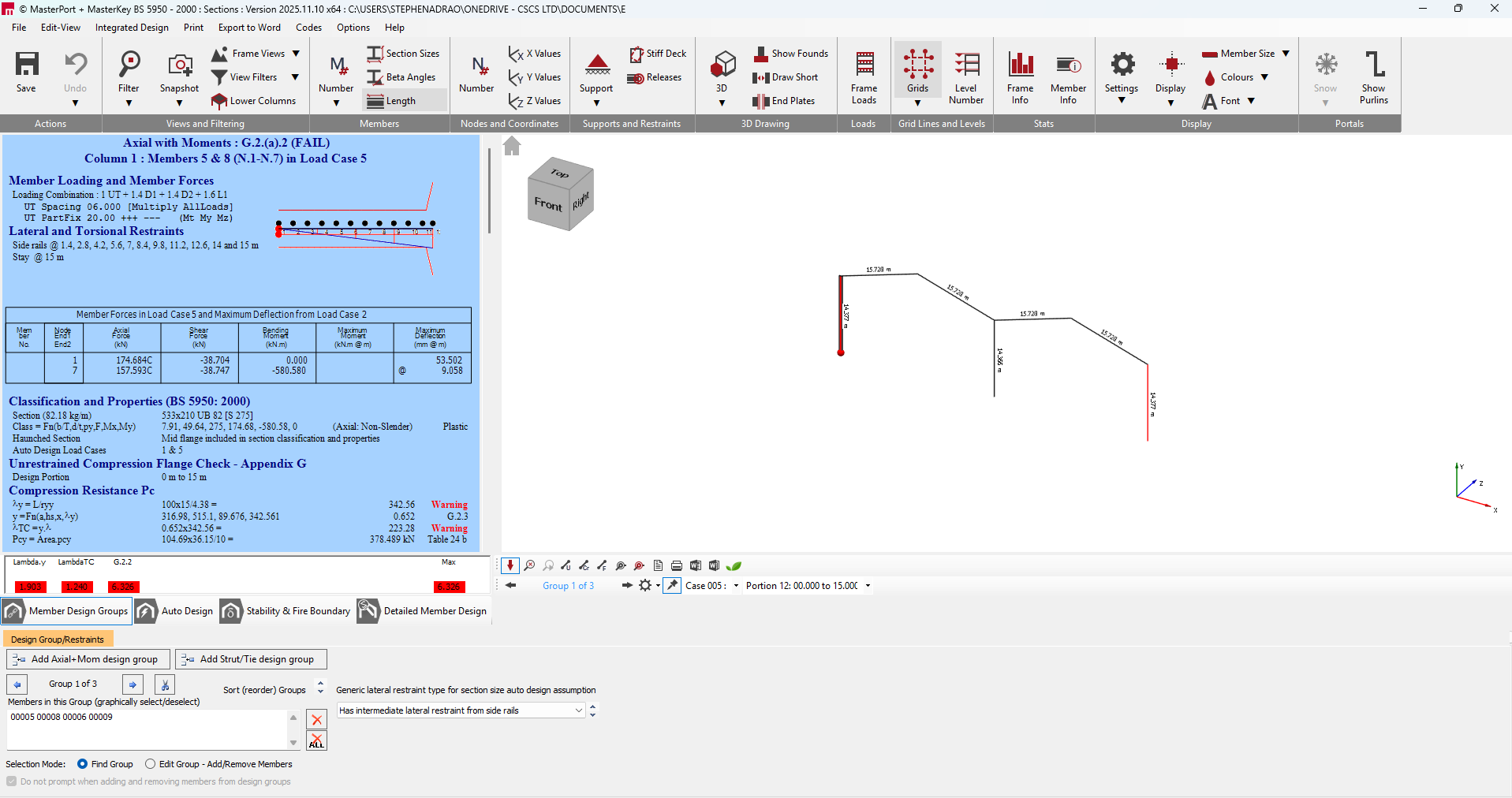Expand the Frame Views dropdown arrow
Screen dimensions: 1512x798
[x=296, y=54]
